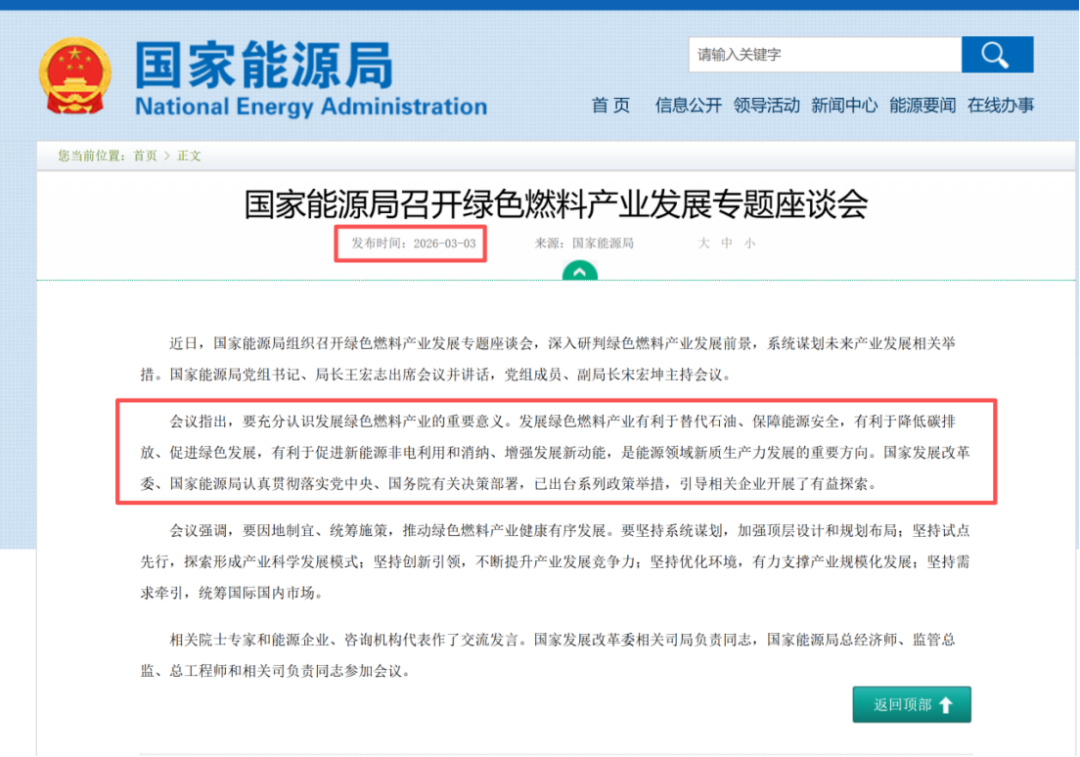Set article font size to 小

750,243
